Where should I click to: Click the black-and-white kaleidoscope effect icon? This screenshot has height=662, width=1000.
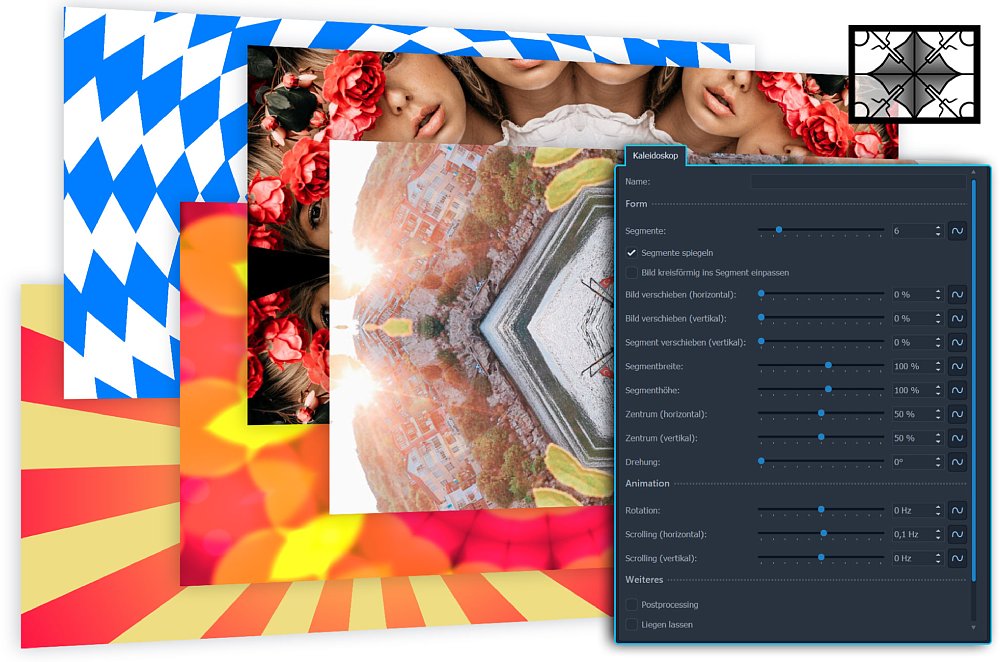pyautogui.click(x=914, y=74)
